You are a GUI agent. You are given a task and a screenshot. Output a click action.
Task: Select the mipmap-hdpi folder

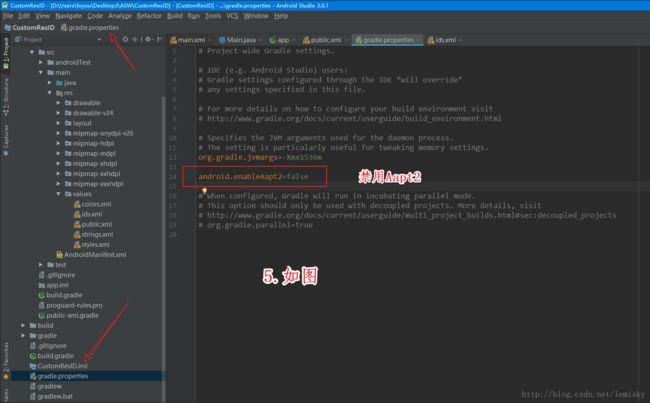[90, 143]
